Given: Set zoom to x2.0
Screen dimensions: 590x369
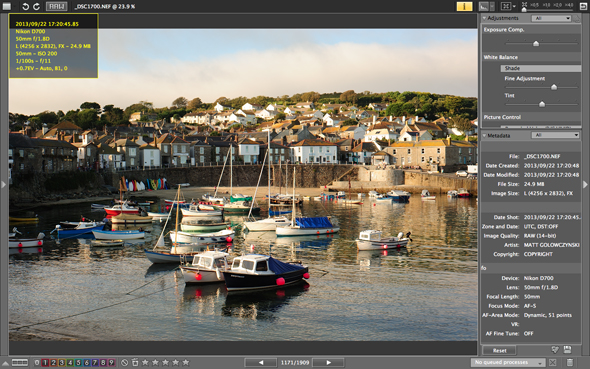Looking at the screenshot, I should coord(558,5).
